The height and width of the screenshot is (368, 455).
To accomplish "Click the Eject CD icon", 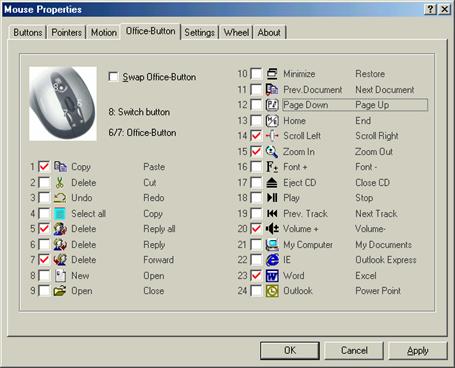I will pos(272,183).
